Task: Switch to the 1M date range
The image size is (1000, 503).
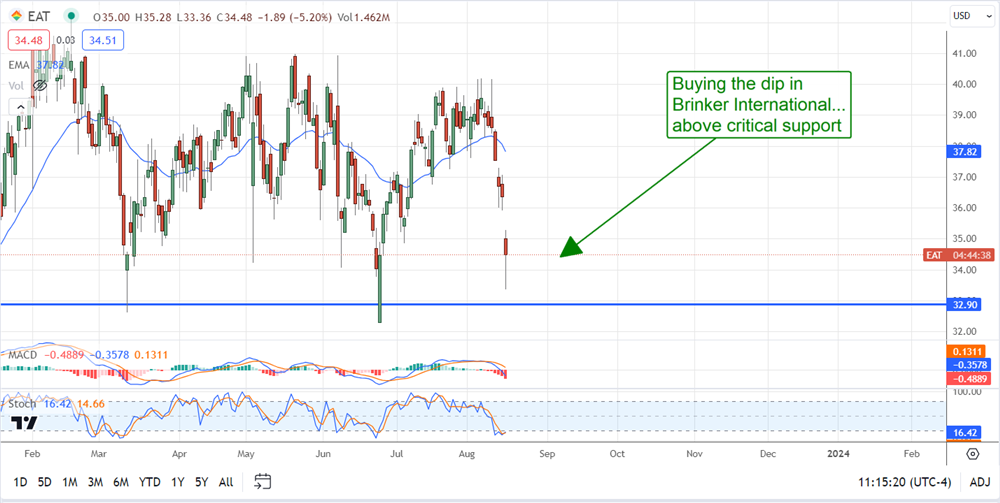Action: point(70,482)
